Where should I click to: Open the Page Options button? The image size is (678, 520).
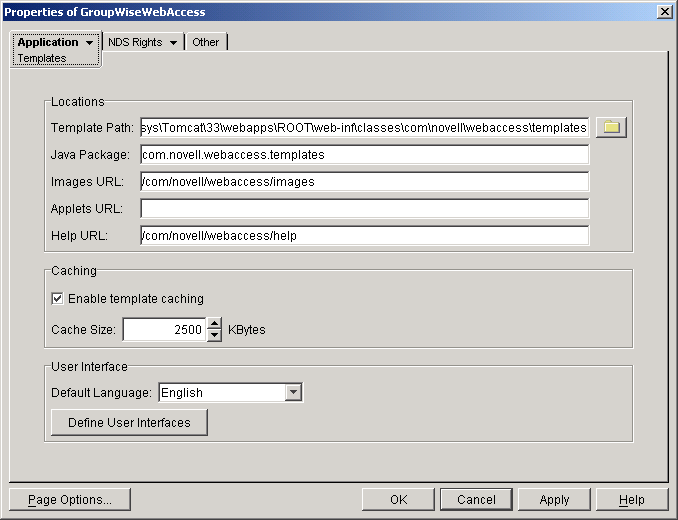pyautogui.click(x=69, y=499)
